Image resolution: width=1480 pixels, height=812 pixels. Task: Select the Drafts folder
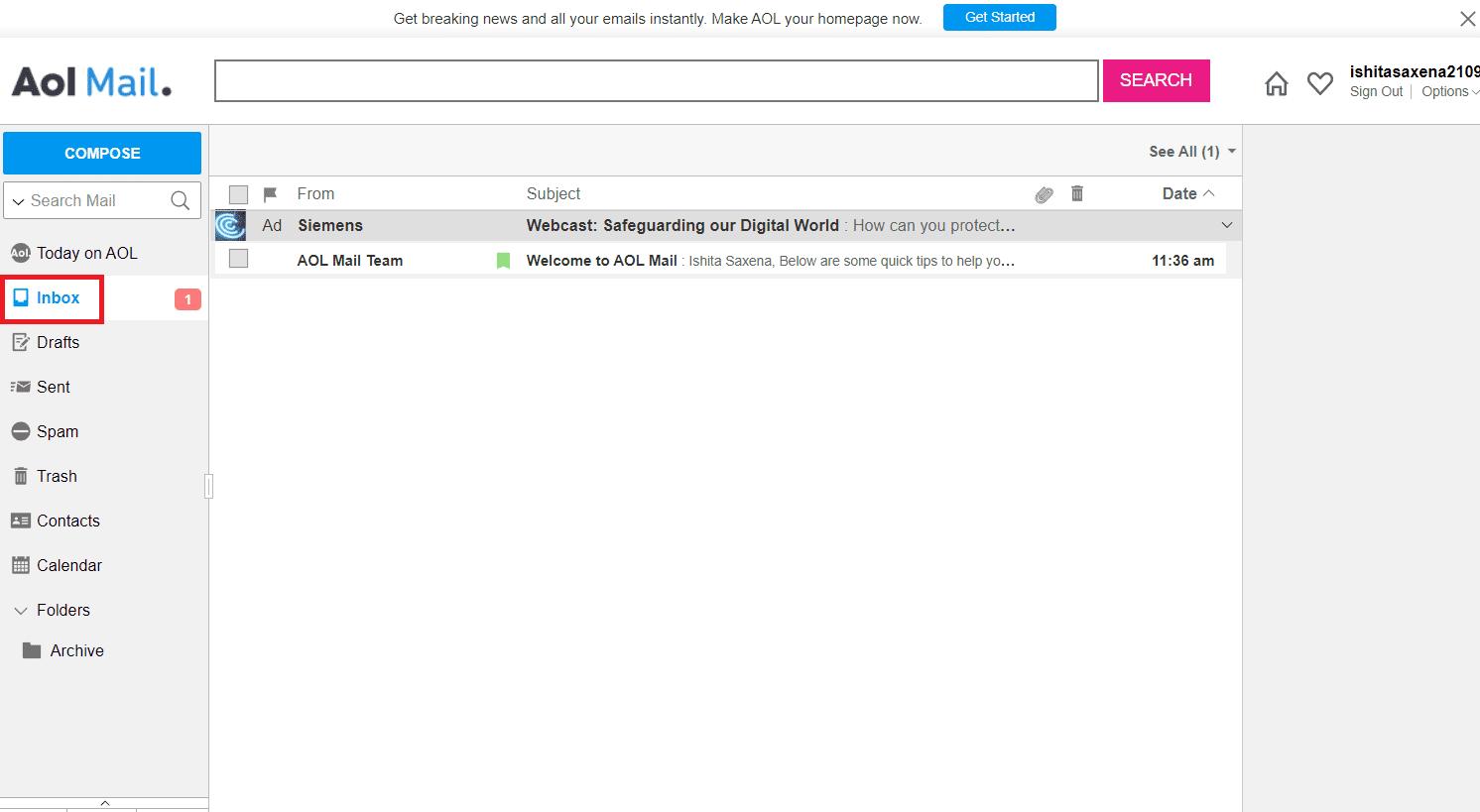point(59,341)
